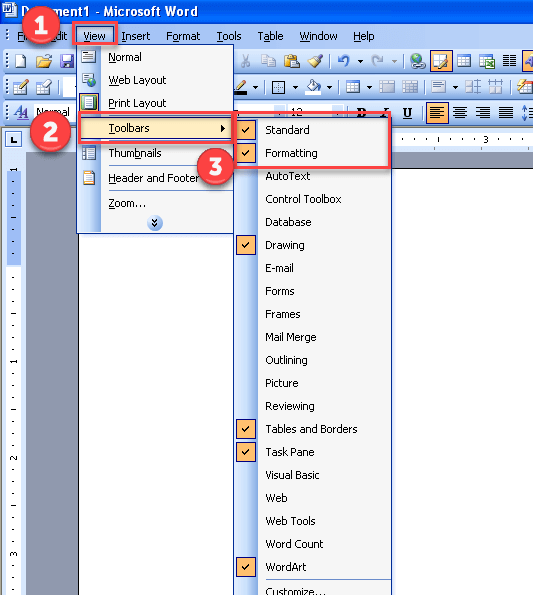Click the Format Painter brush icon
Screen dimensions: 533x595
(x=315, y=61)
